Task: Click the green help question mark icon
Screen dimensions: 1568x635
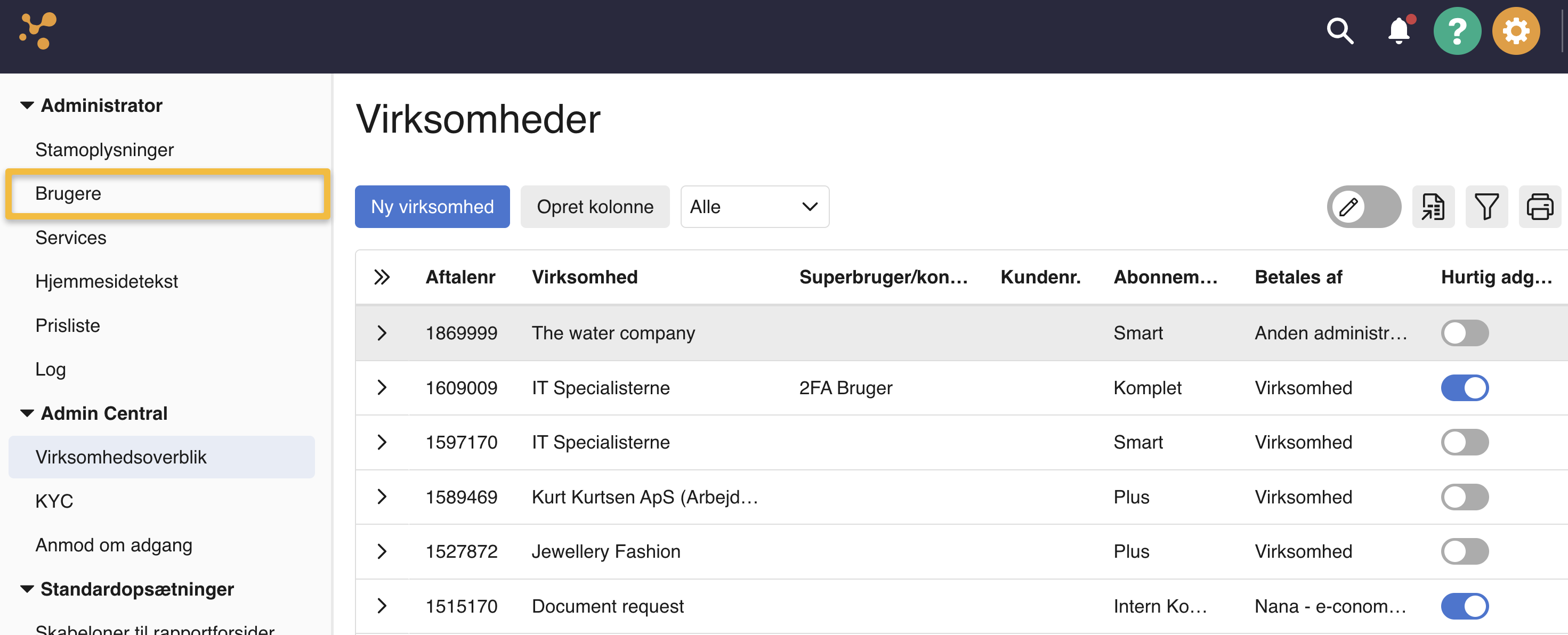Action: [1457, 31]
